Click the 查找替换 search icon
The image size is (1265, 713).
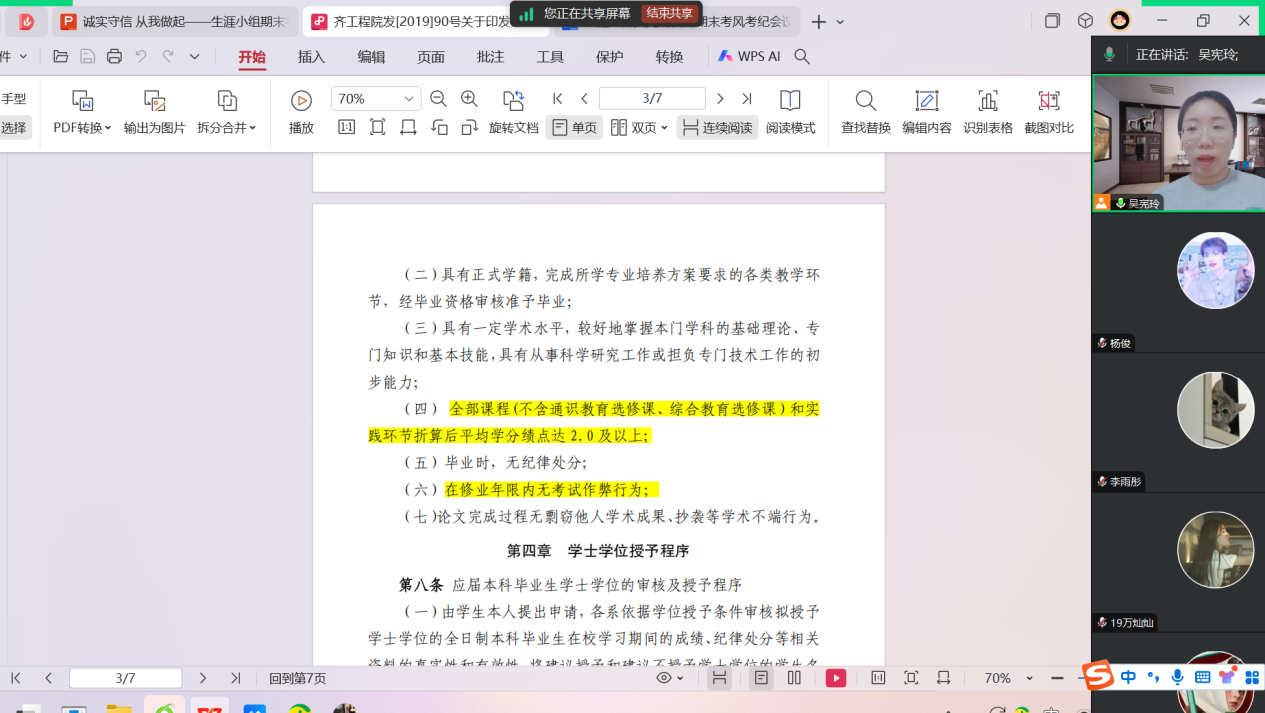point(865,102)
